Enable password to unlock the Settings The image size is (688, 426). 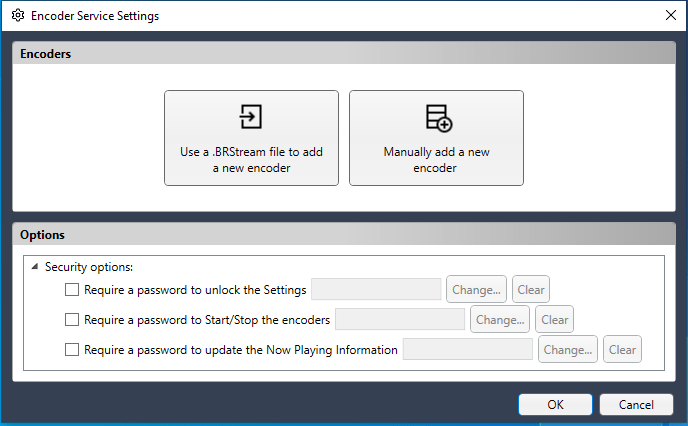pyautogui.click(x=72, y=290)
